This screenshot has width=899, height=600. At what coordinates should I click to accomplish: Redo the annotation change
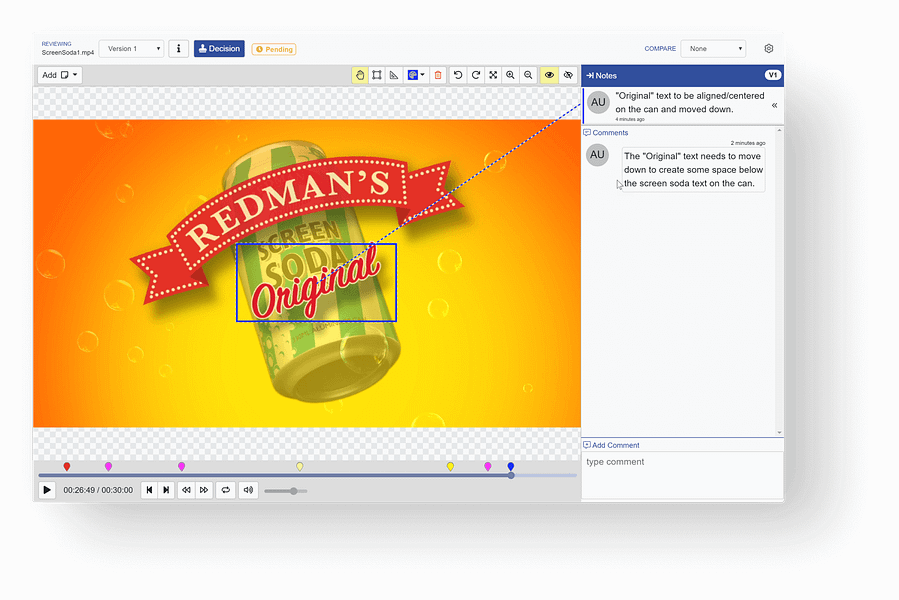476,75
